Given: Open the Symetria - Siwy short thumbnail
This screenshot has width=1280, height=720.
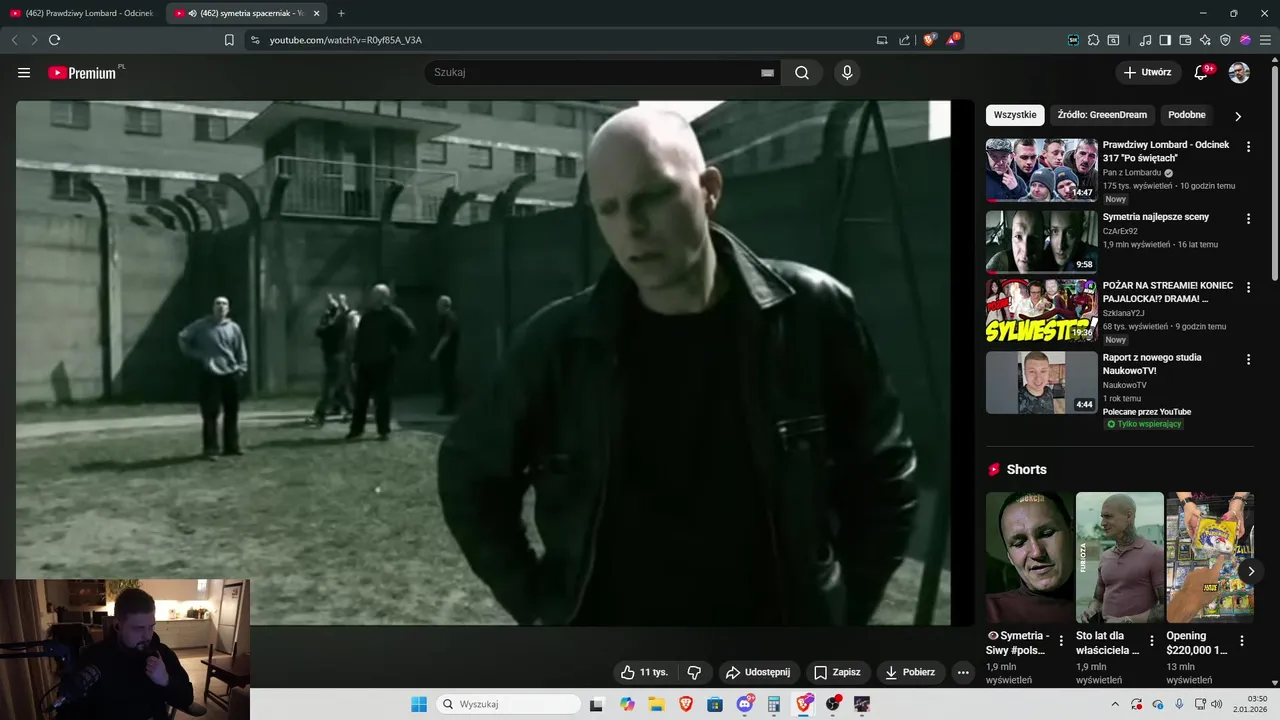Looking at the screenshot, I should click(1029, 557).
